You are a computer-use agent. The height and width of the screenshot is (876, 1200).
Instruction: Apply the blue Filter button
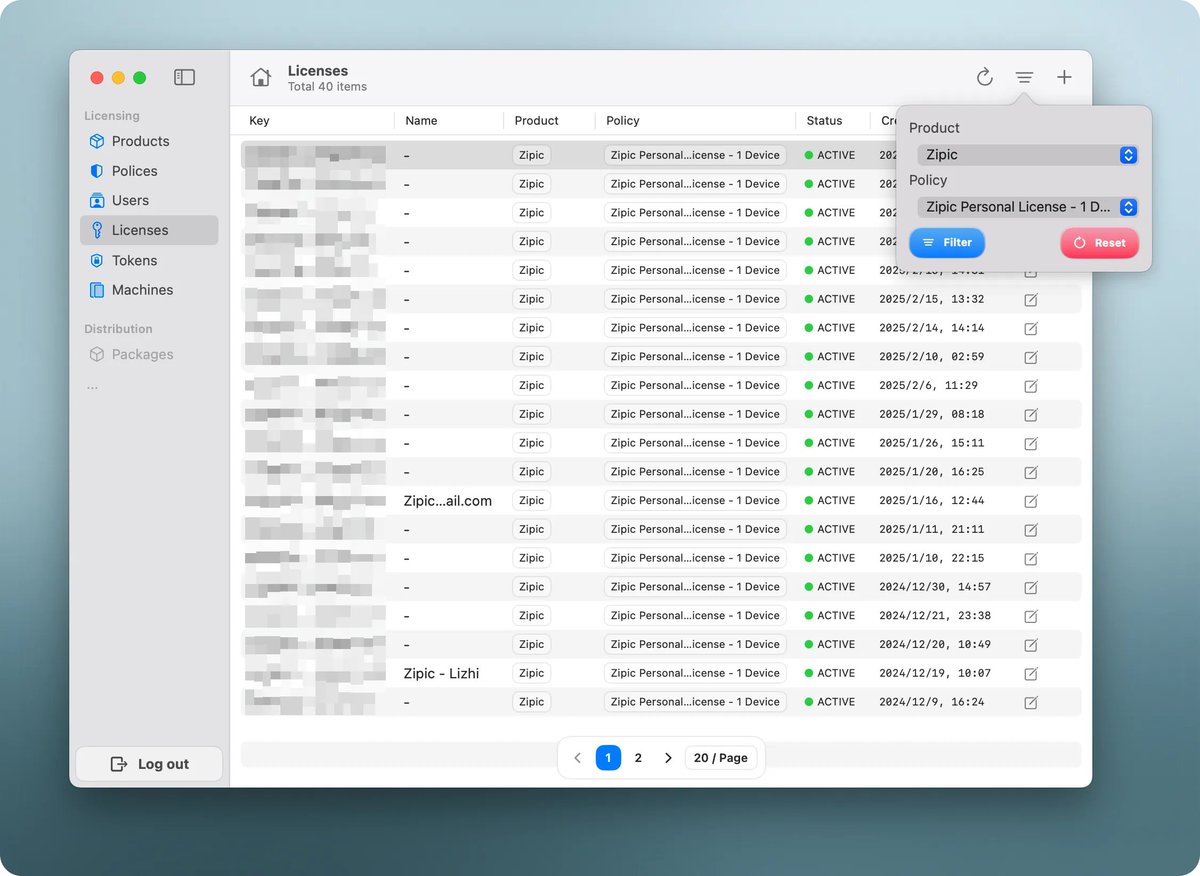[x=947, y=243]
